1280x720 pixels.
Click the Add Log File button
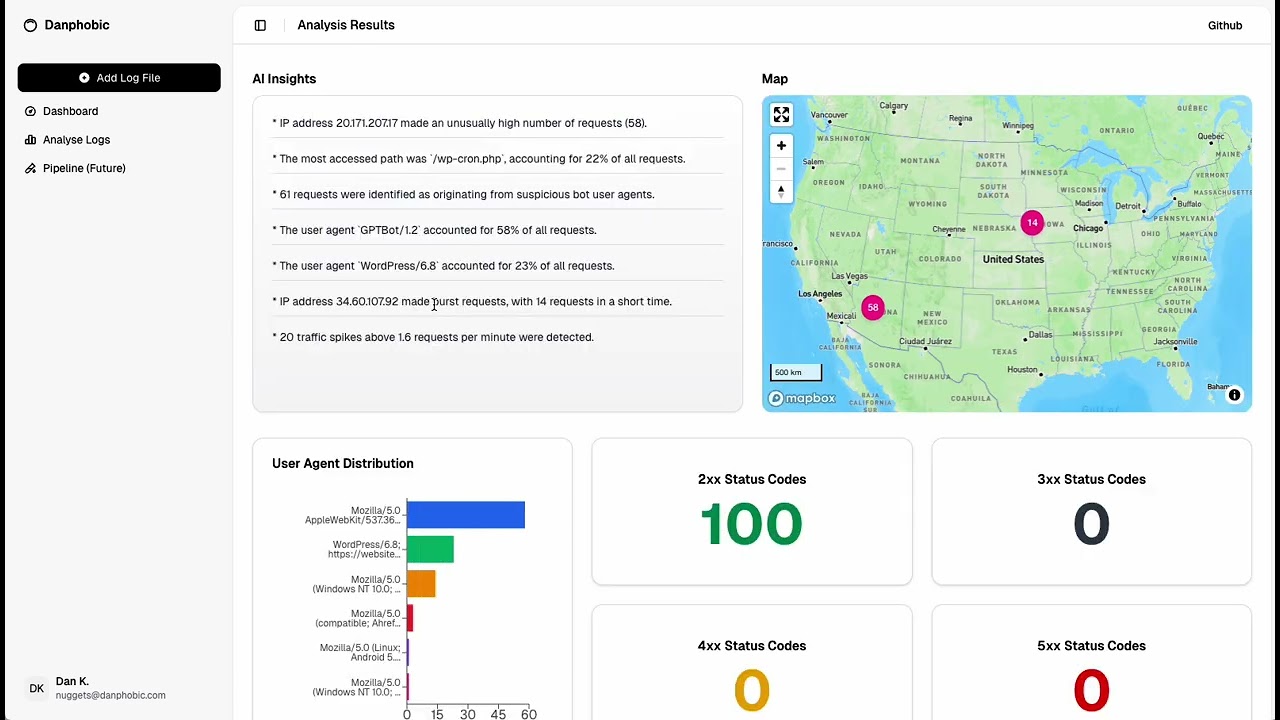click(x=119, y=78)
